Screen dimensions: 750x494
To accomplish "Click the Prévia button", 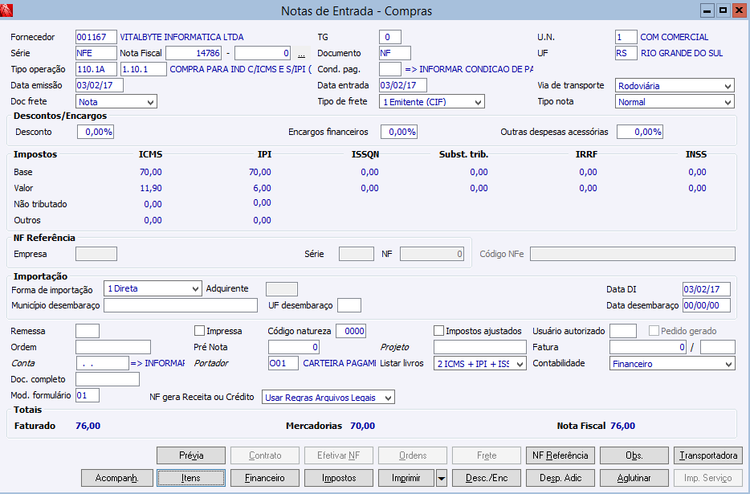I will coord(191,455).
